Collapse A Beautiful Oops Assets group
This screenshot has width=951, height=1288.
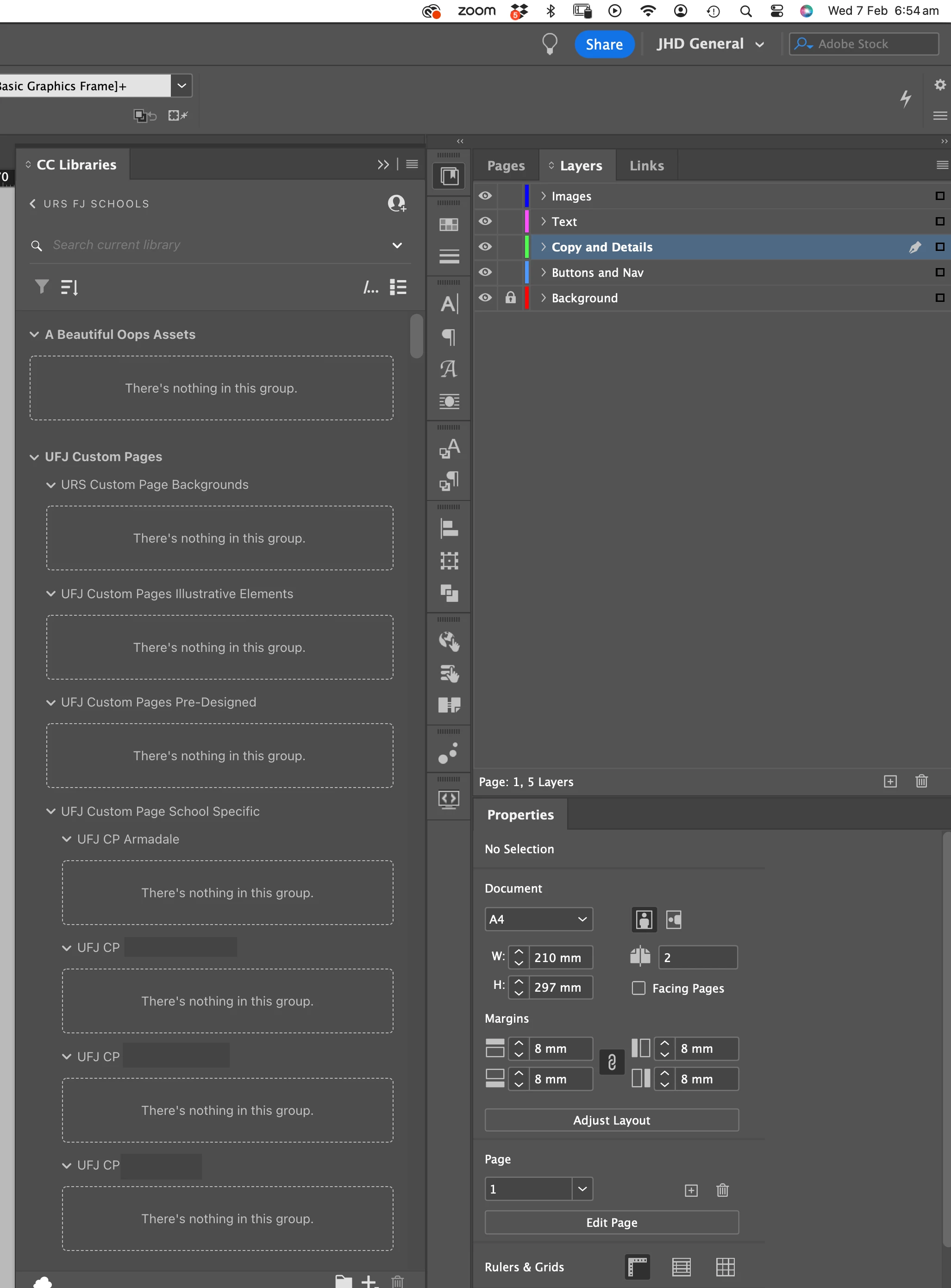[35, 334]
